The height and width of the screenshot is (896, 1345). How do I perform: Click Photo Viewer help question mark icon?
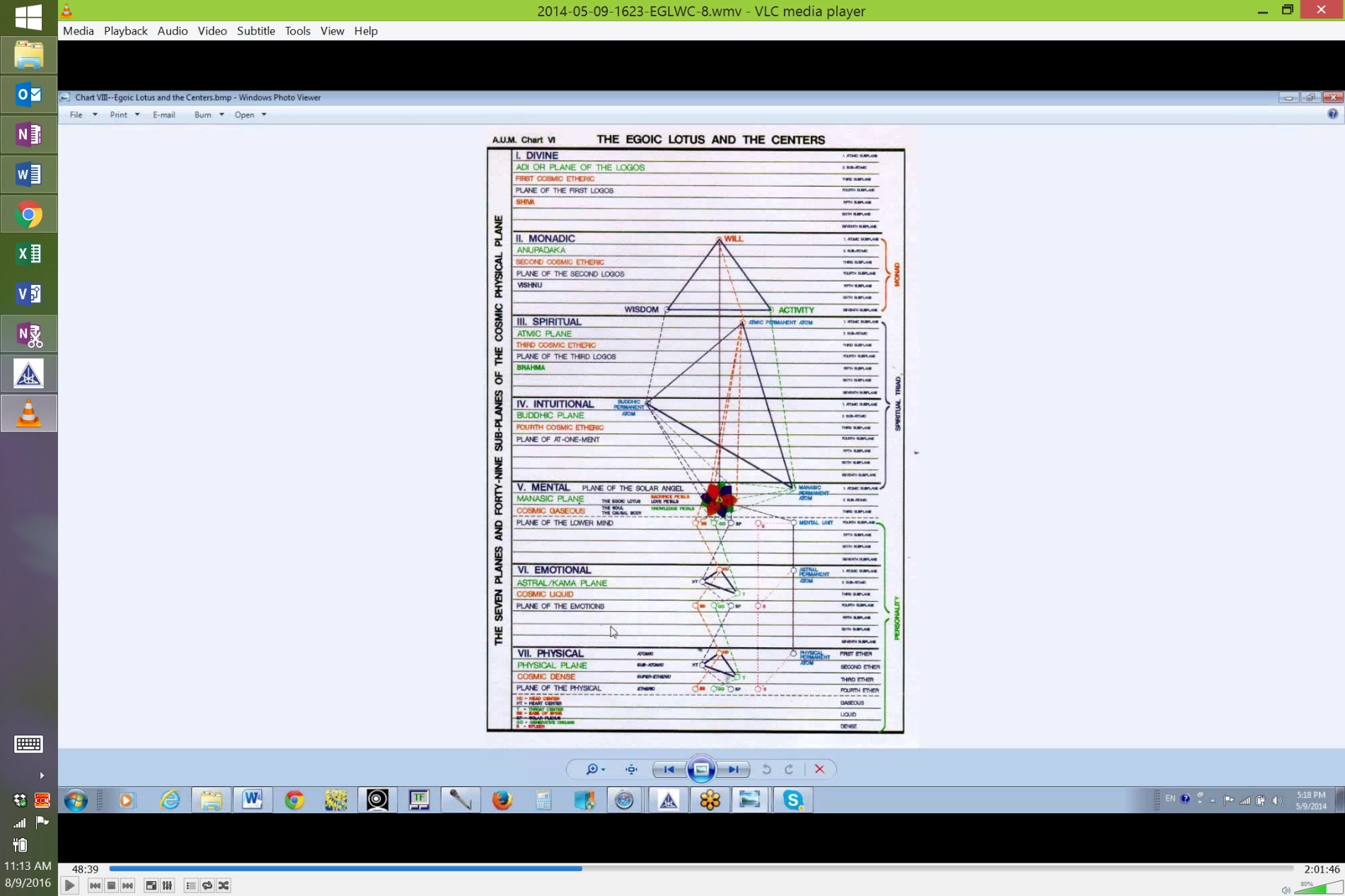coord(1332,114)
